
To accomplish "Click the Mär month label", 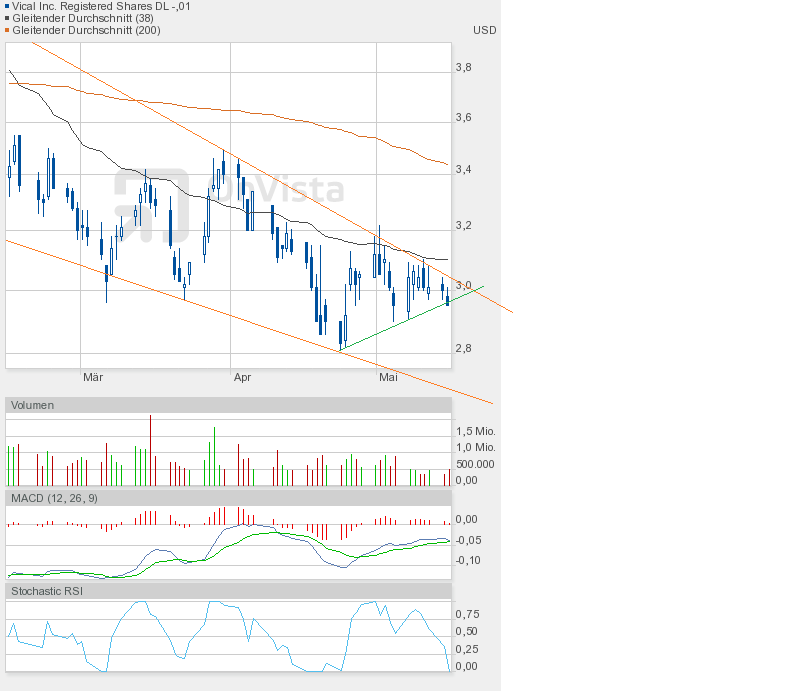I will 93,377.
